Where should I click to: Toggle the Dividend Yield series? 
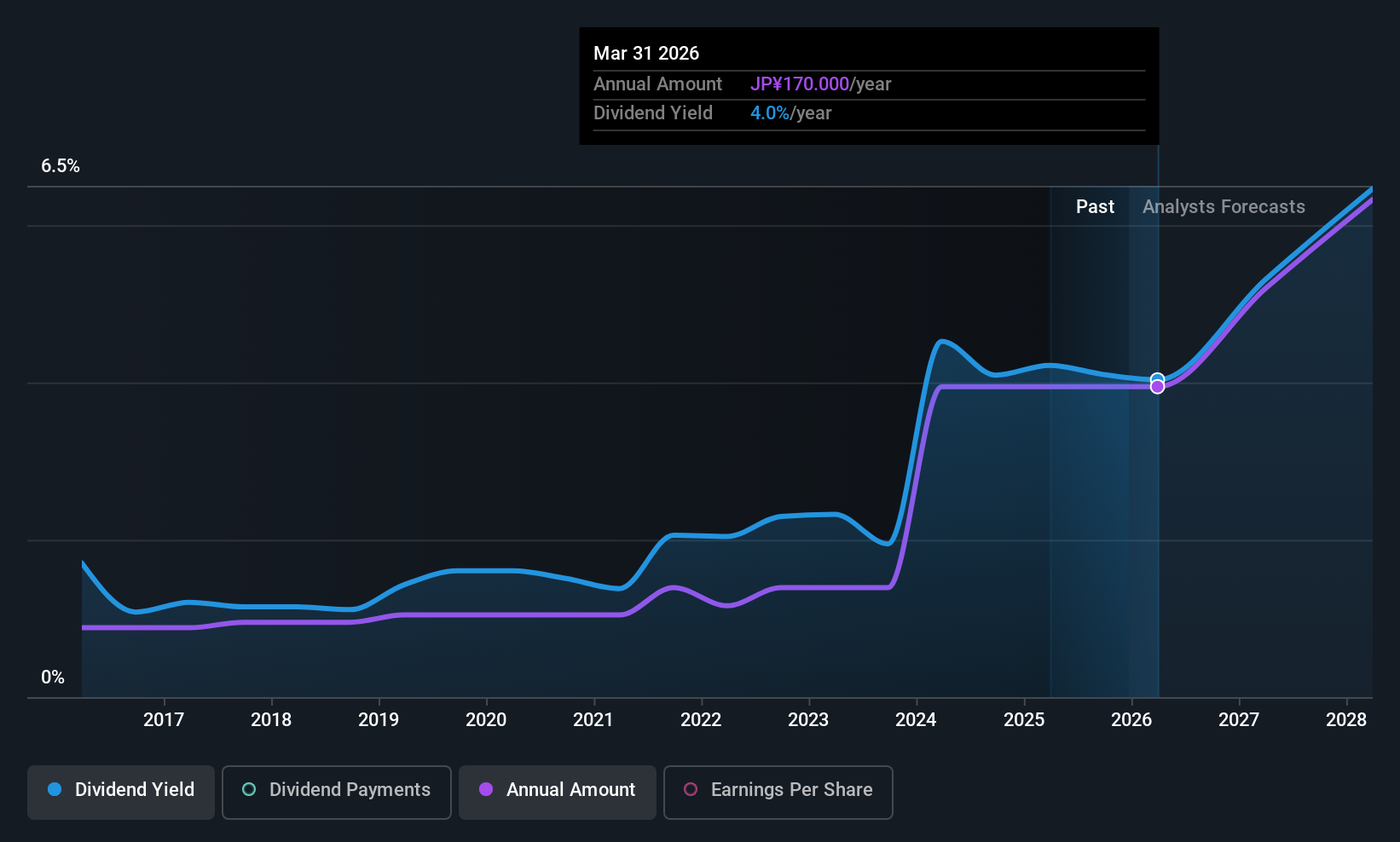click(121, 792)
